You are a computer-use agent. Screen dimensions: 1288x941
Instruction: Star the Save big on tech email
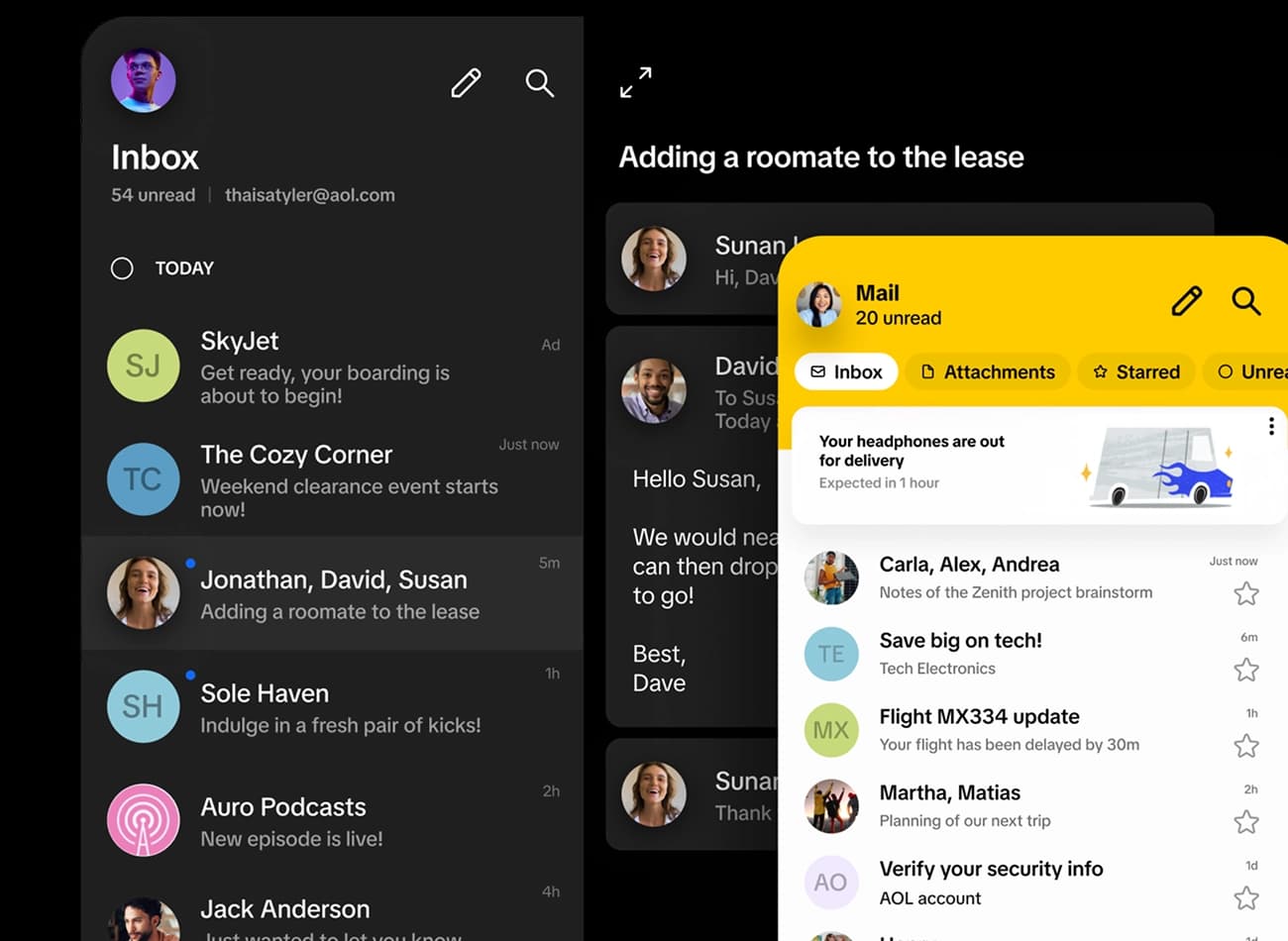[1245, 670]
